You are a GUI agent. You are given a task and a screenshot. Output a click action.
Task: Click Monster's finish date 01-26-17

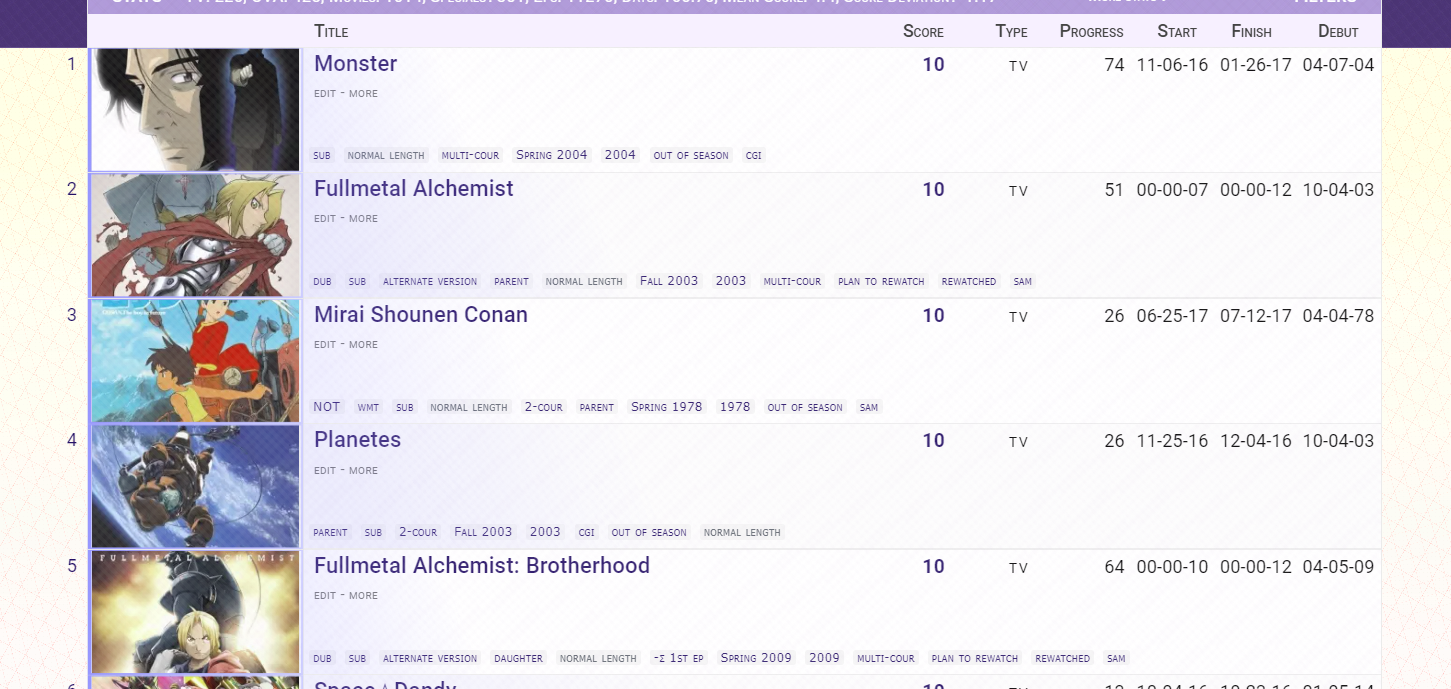[x=1256, y=65]
